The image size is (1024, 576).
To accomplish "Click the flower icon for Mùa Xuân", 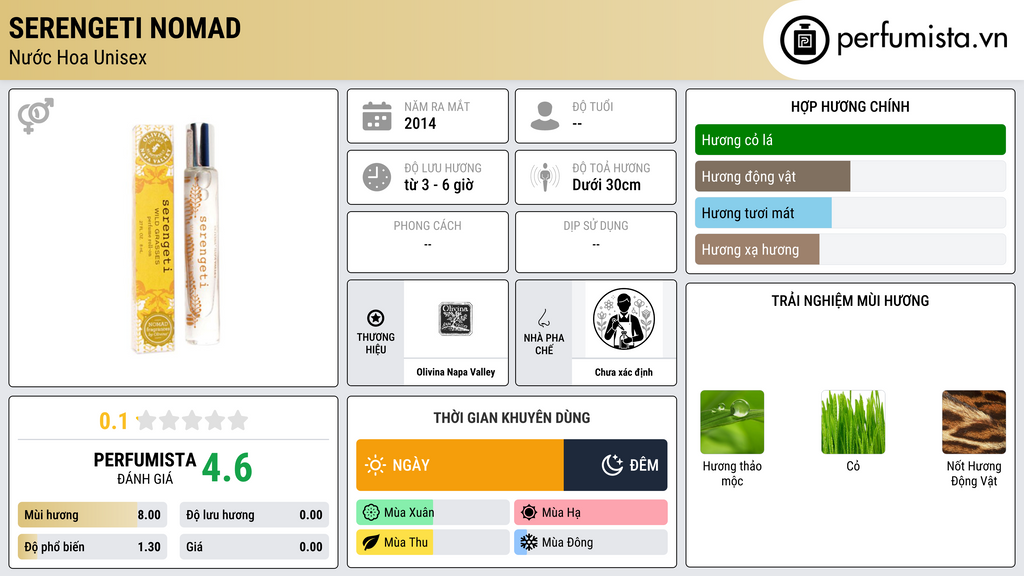I will click(x=371, y=513).
